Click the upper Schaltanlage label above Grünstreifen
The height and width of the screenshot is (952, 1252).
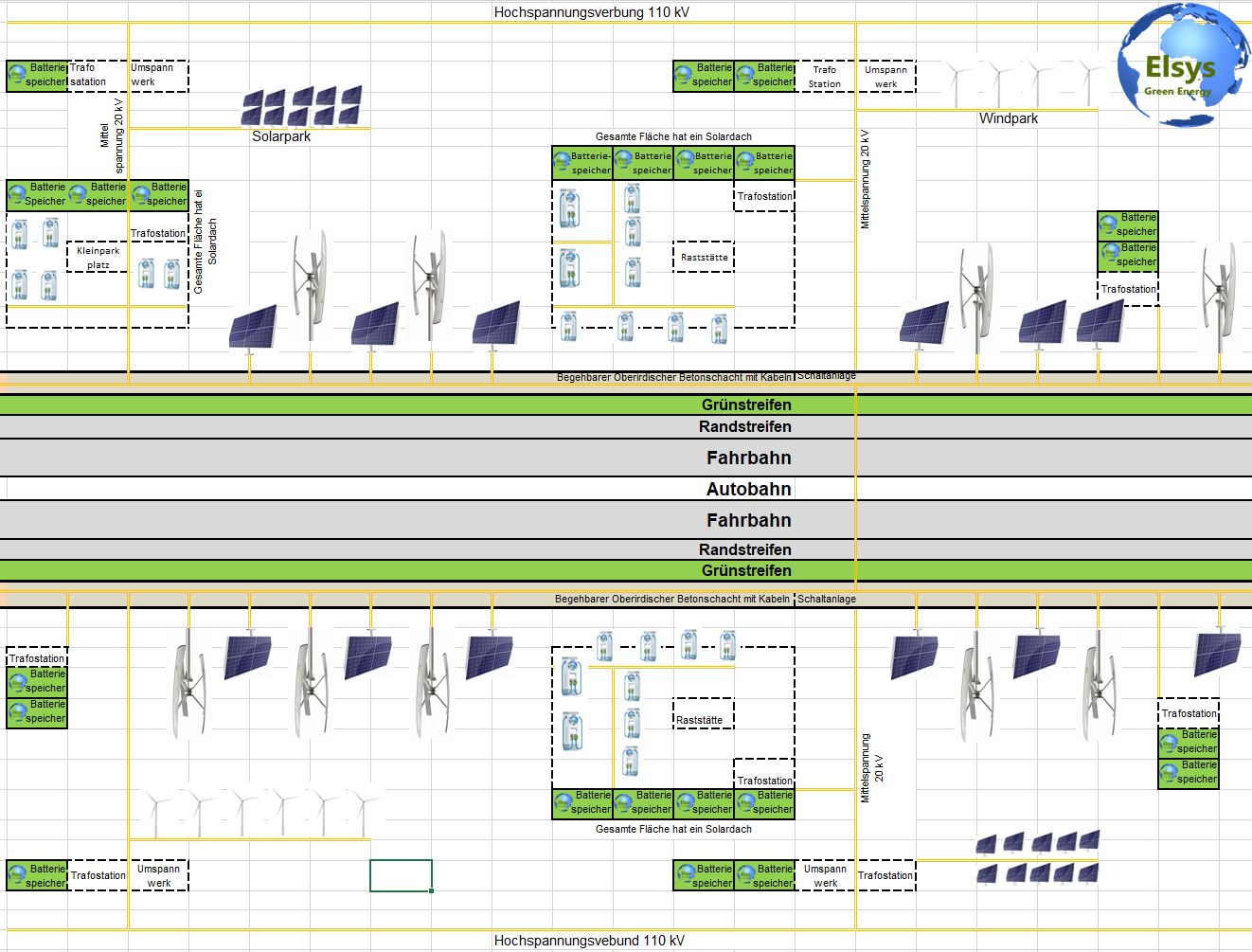[826, 376]
